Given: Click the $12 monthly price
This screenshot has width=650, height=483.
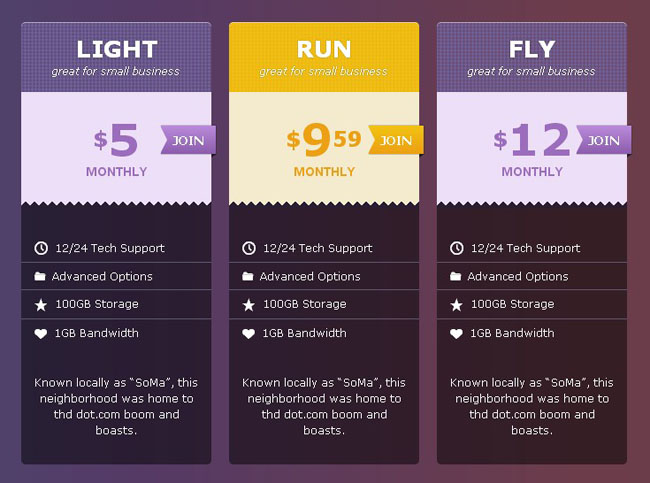Looking at the screenshot, I should point(532,141).
